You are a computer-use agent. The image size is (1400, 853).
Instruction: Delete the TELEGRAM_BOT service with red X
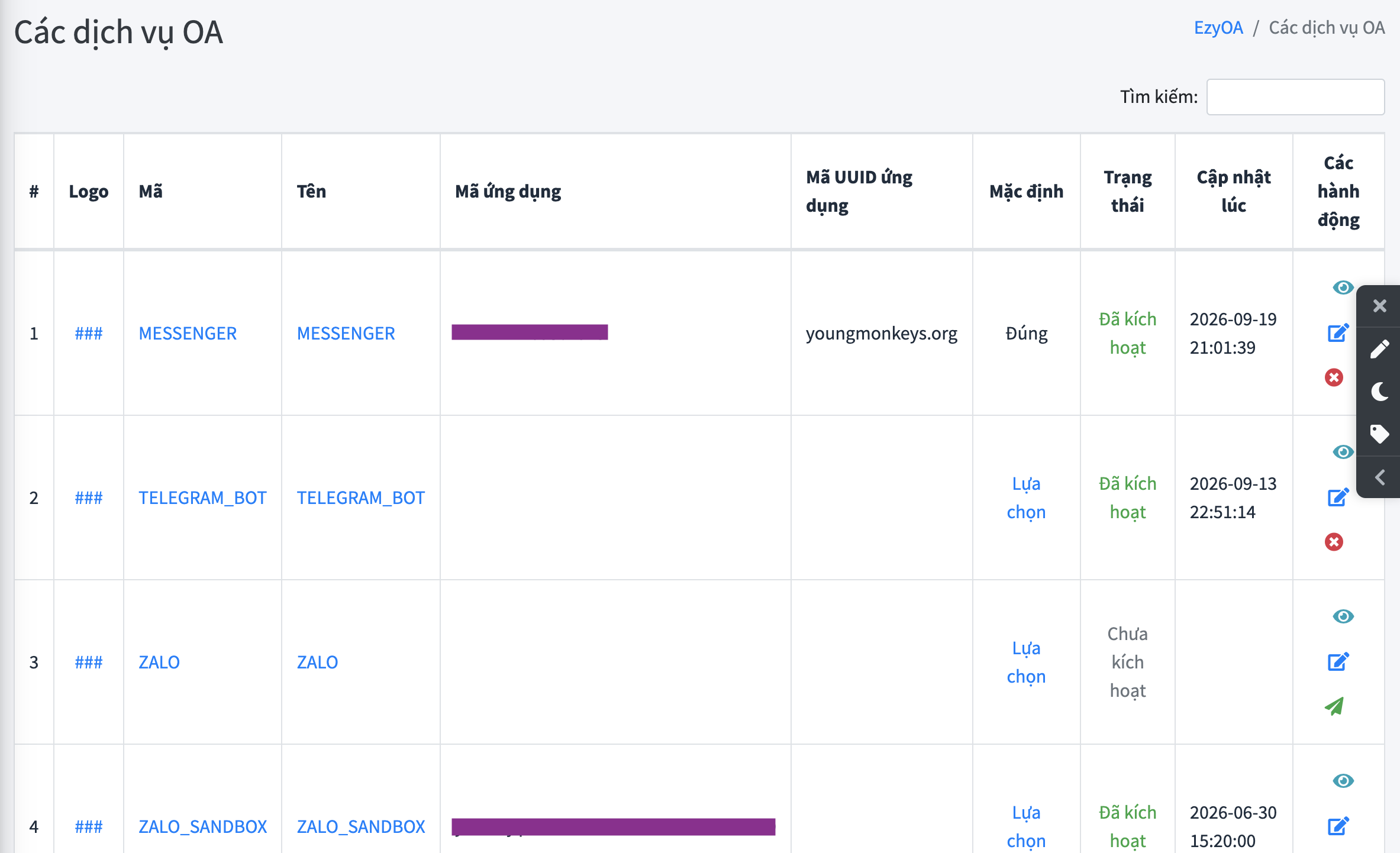pos(1334,542)
